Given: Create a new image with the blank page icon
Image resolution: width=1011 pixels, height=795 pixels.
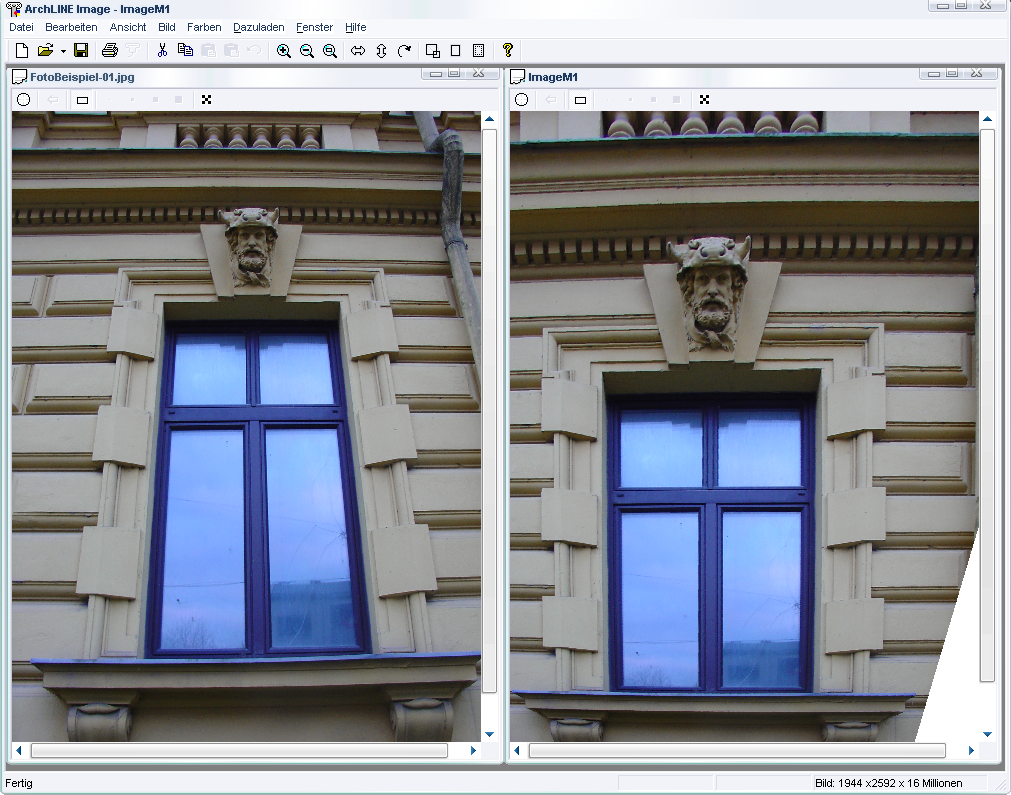Looking at the screenshot, I should [x=22, y=50].
